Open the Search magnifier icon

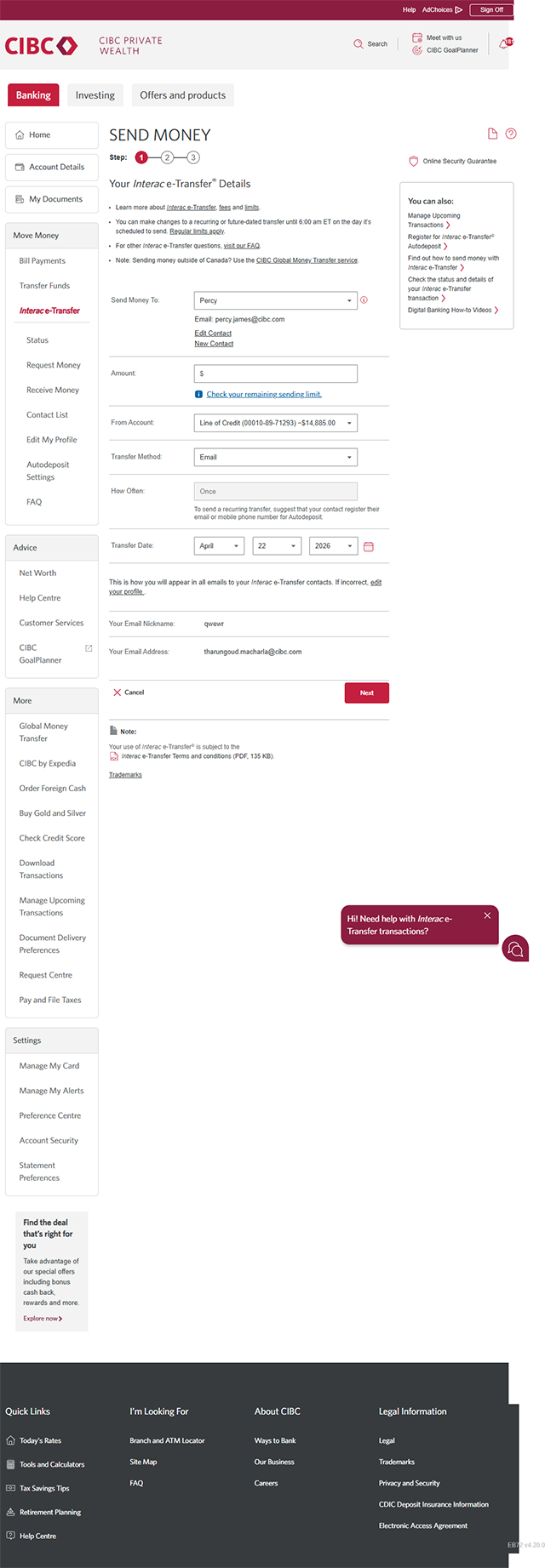[x=359, y=43]
